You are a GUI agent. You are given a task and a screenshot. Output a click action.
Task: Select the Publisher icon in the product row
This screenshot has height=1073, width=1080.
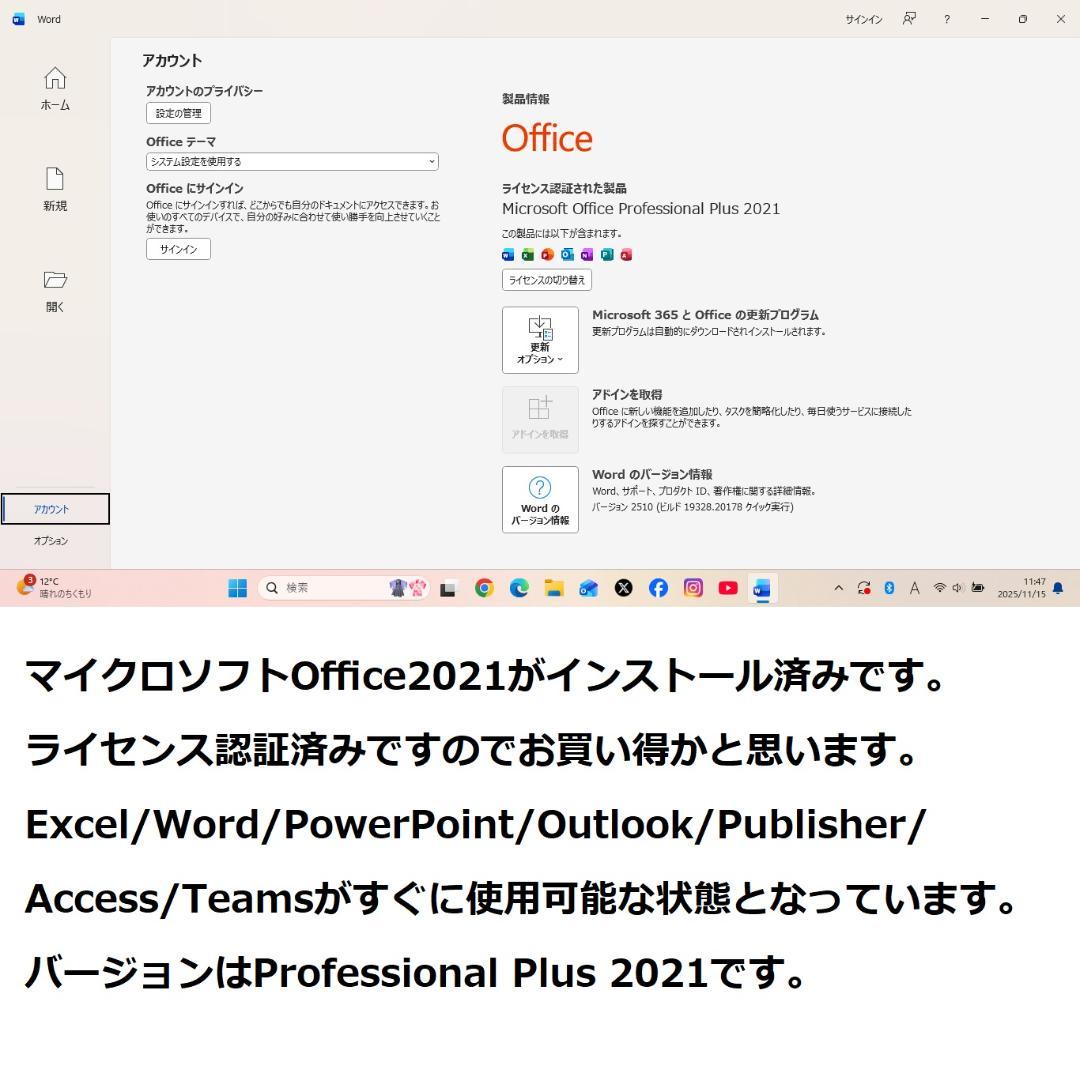click(607, 254)
